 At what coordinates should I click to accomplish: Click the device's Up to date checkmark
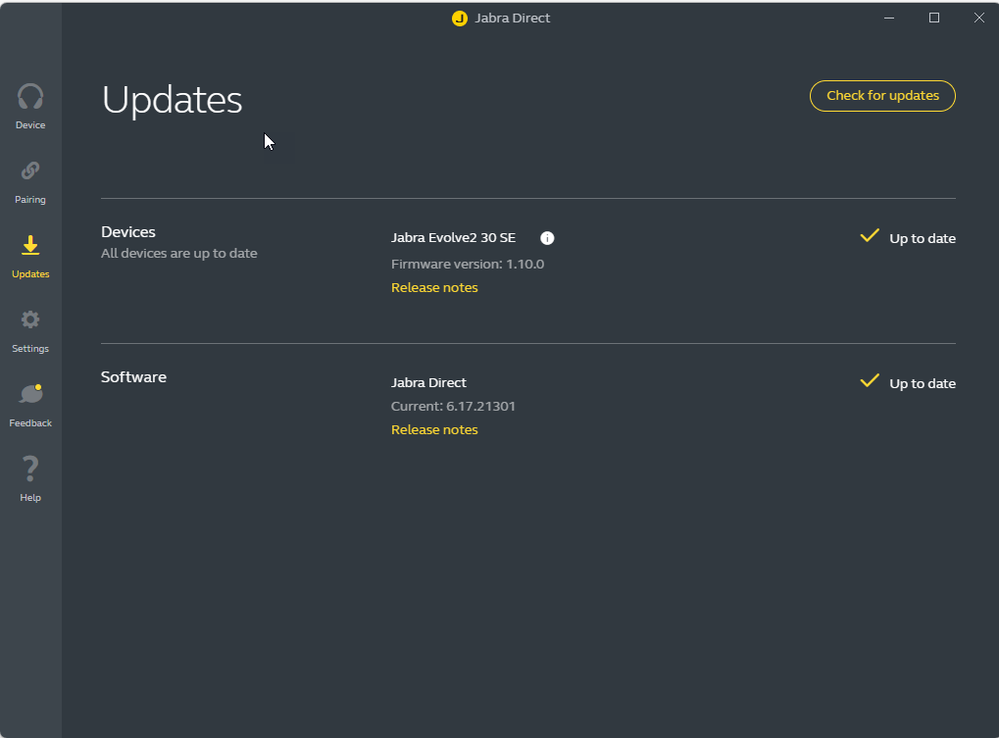pos(869,237)
